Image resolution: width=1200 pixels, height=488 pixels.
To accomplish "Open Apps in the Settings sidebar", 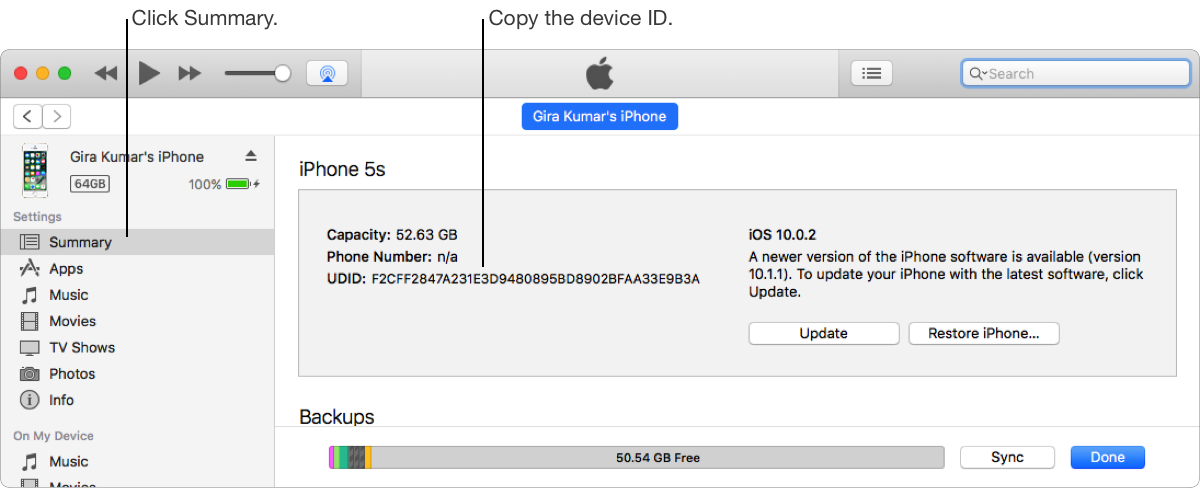I will pyautogui.click(x=66, y=269).
